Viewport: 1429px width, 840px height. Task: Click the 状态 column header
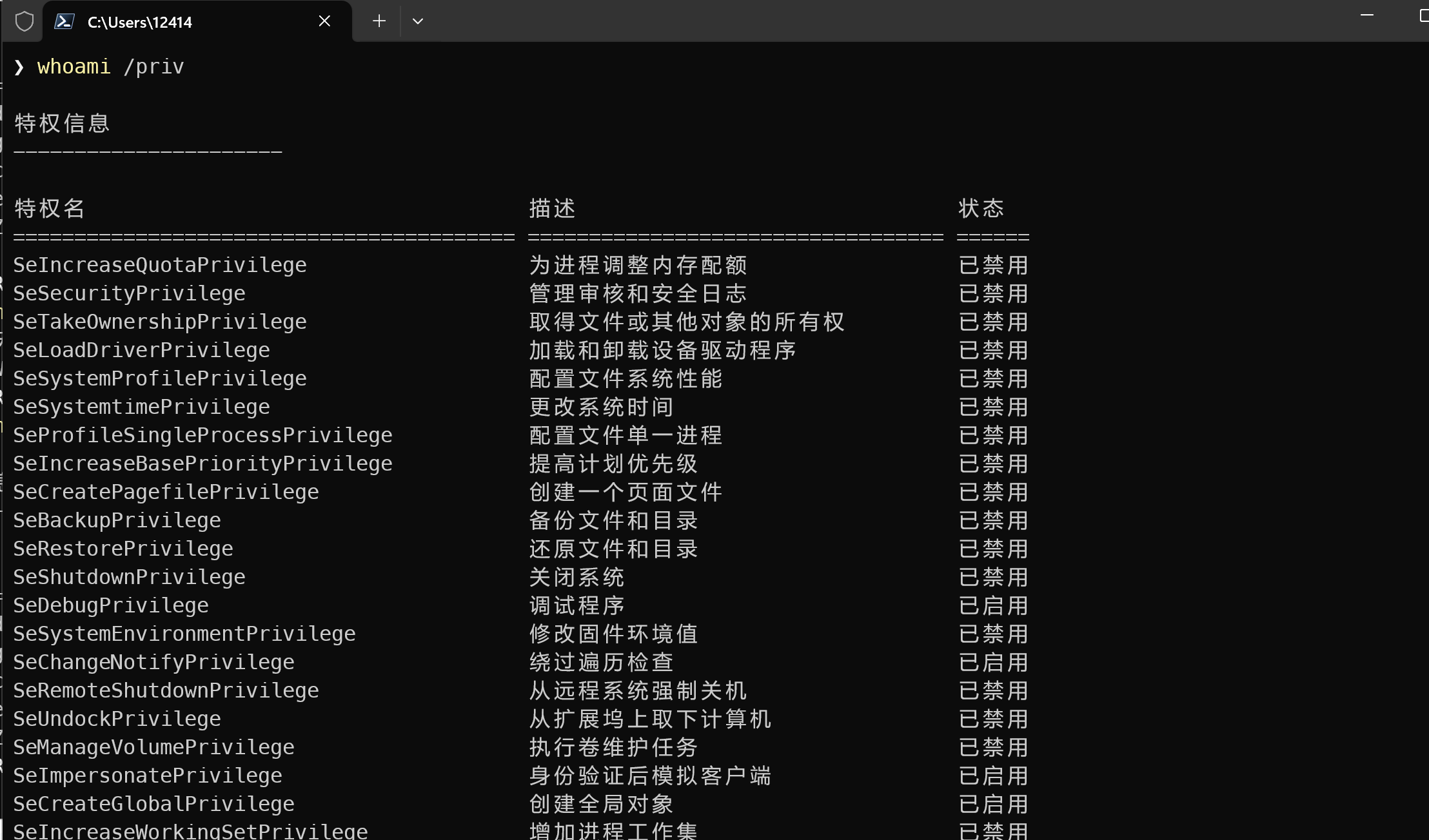click(981, 208)
